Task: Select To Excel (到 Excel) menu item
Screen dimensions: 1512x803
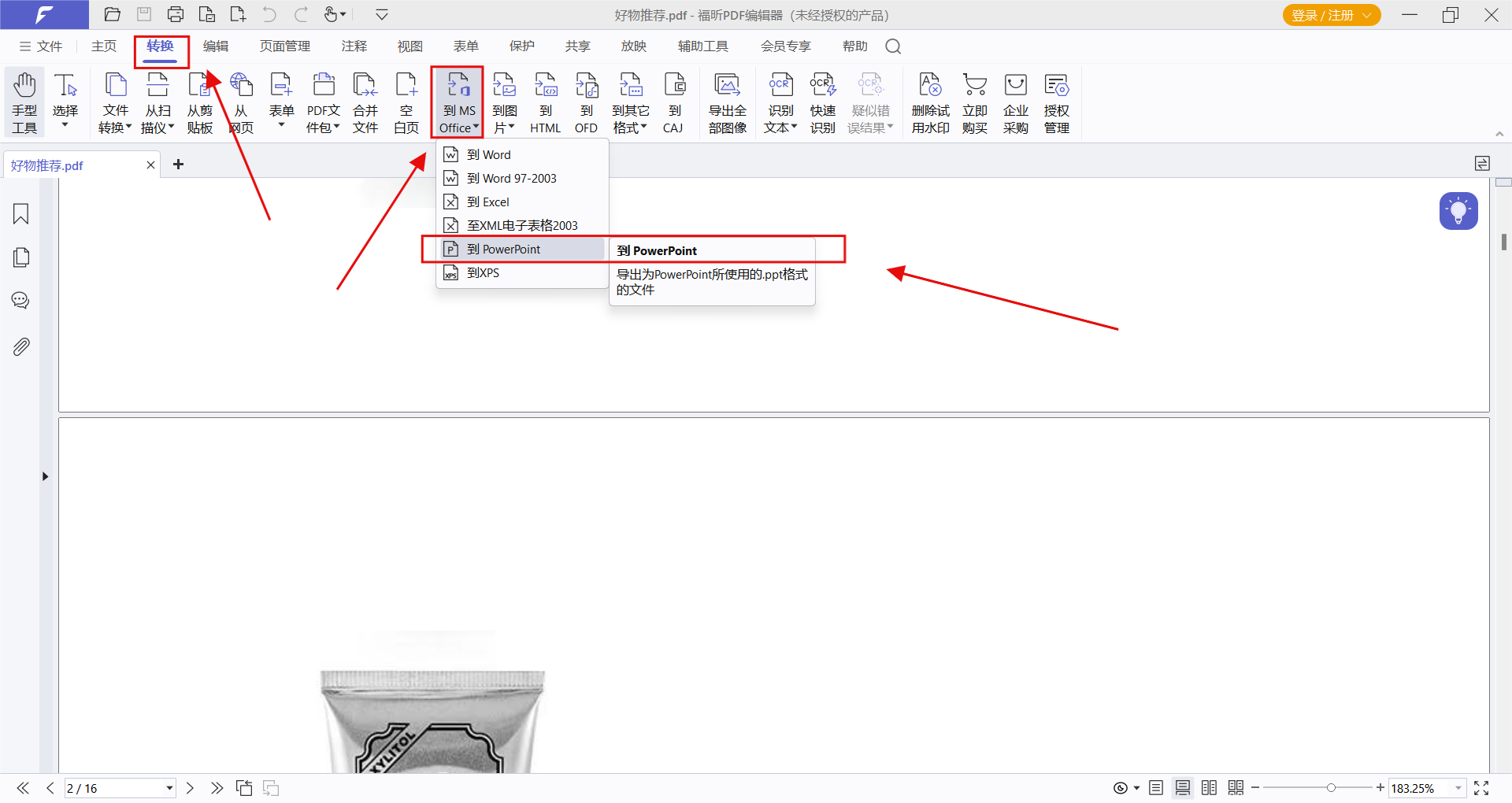Action: (522, 202)
